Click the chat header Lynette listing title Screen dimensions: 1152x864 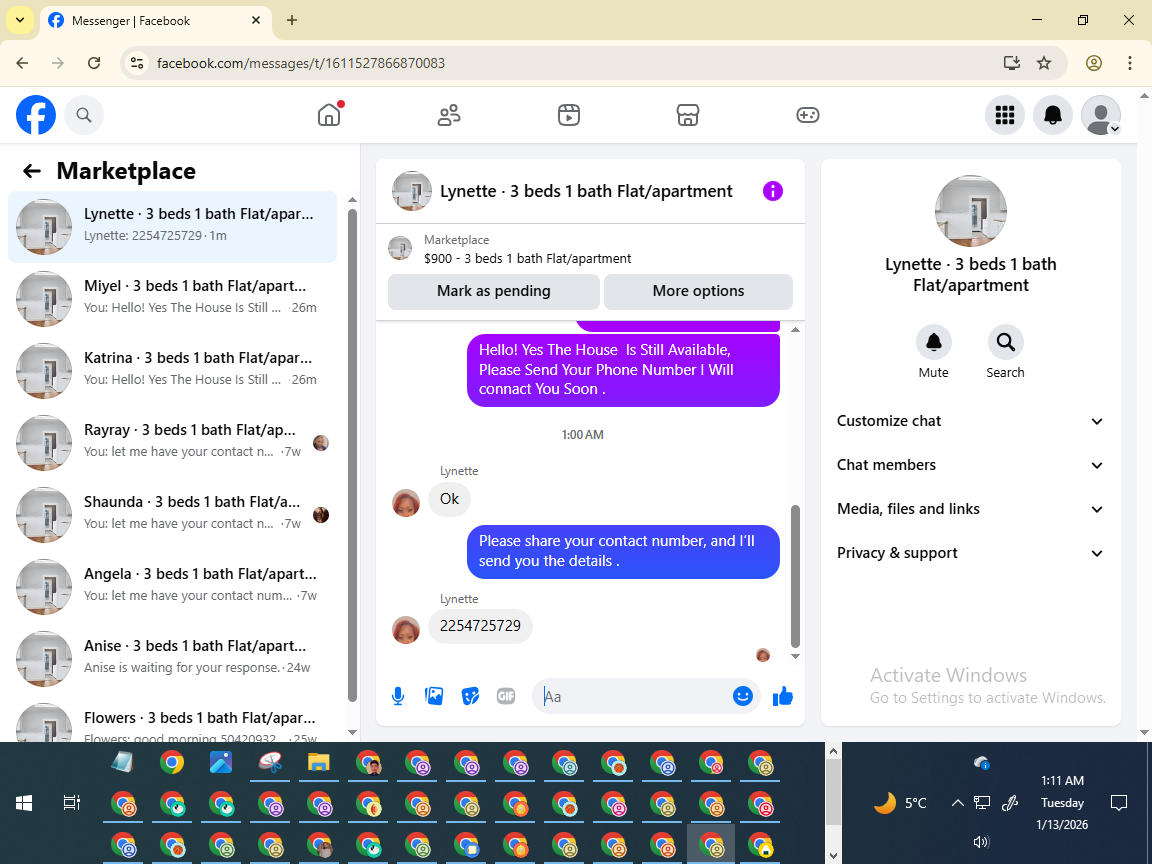(586, 191)
